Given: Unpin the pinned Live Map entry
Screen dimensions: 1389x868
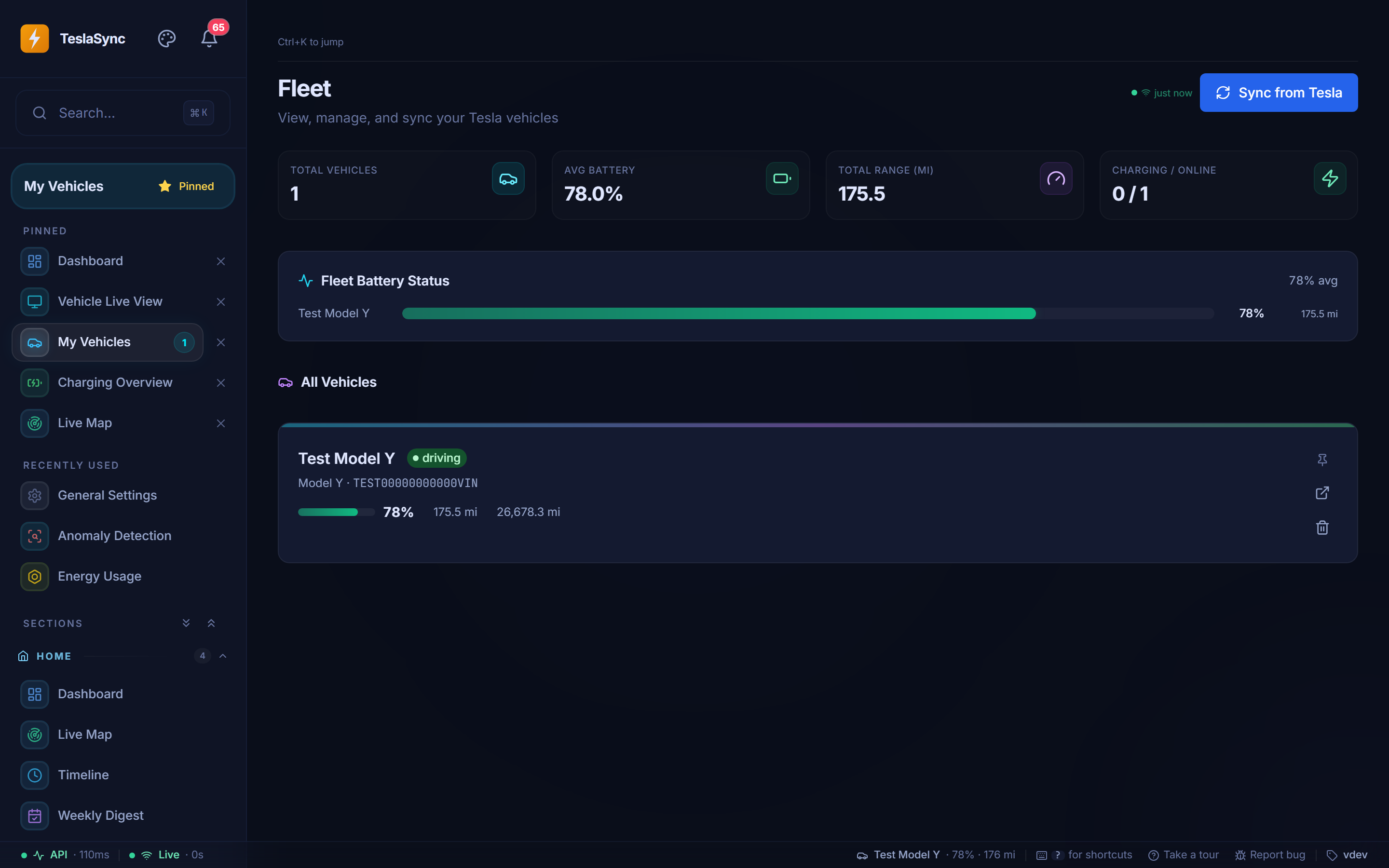Looking at the screenshot, I should pyautogui.click(x=220, y=423).
